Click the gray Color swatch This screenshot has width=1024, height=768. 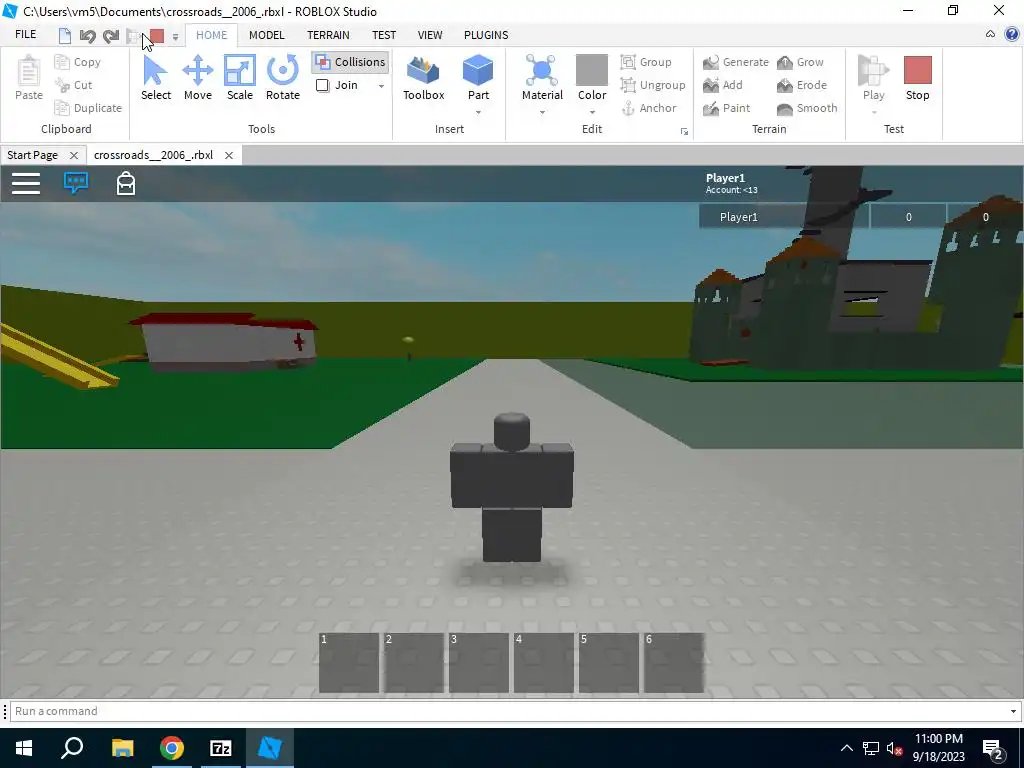(x=592, y=70)
